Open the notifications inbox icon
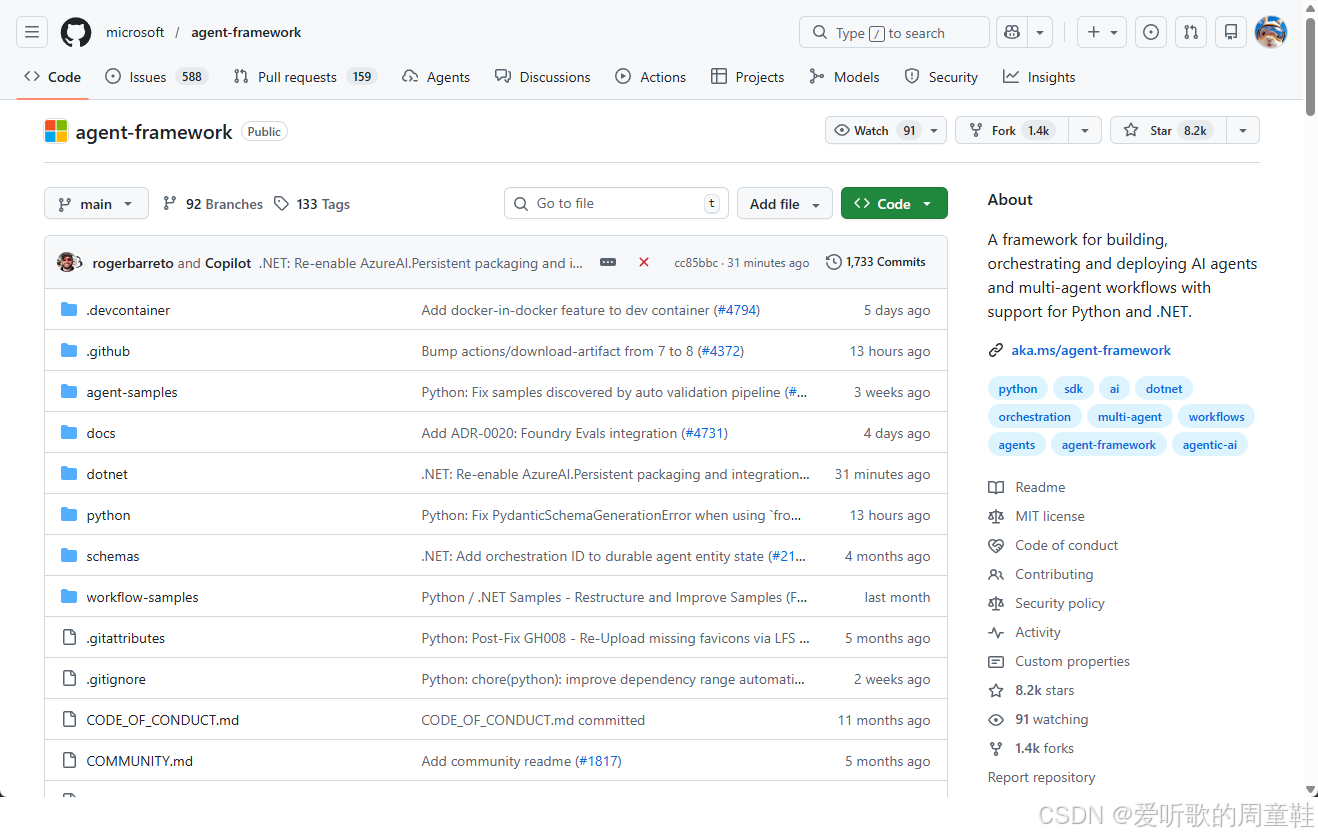The height and width of the screenshot is (837, 1318). 1231,32
